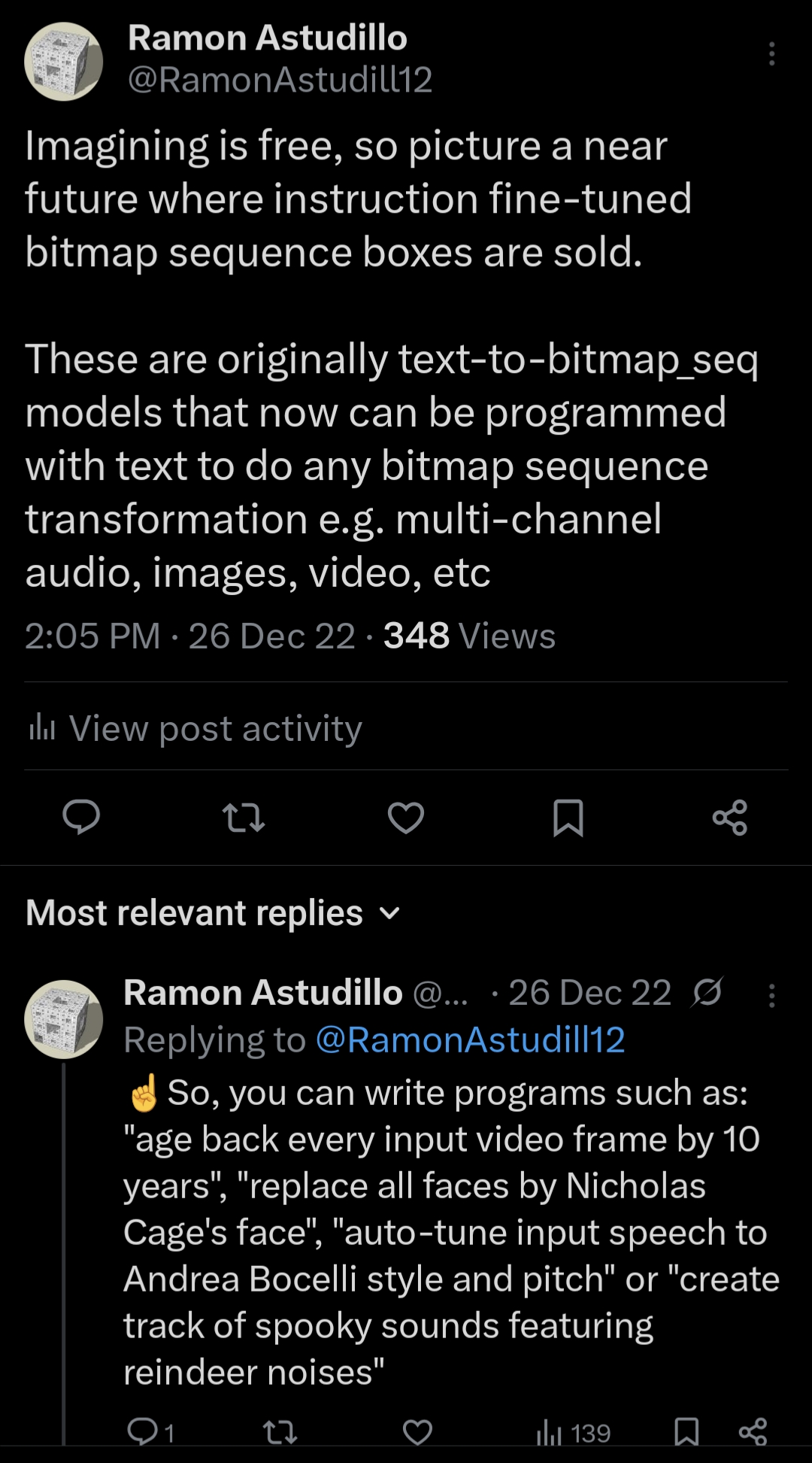Repost the main bitmap sequence post
The height and width of the screenshot is (1463, 812).
coord(244,818)
